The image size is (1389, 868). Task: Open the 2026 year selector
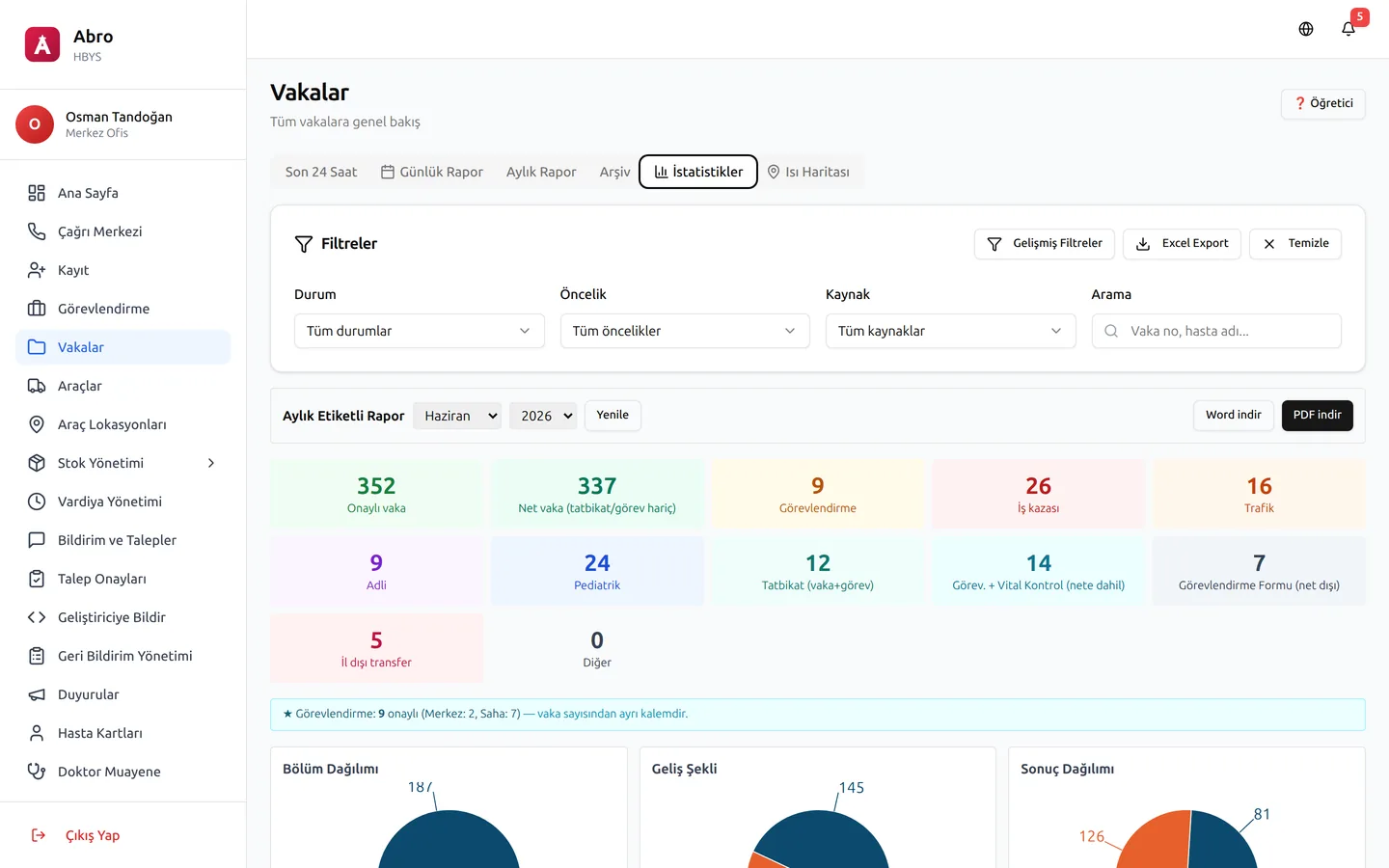543,416
